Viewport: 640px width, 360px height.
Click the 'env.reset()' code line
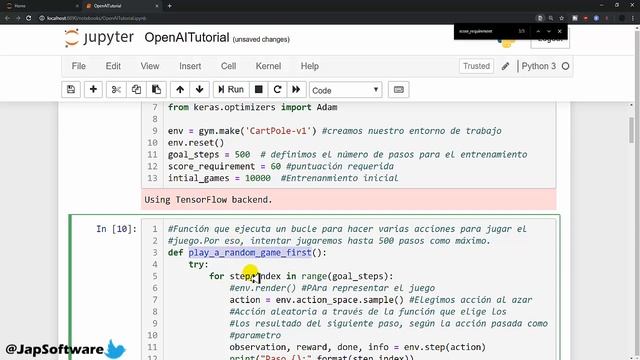[x=196, y=143]
